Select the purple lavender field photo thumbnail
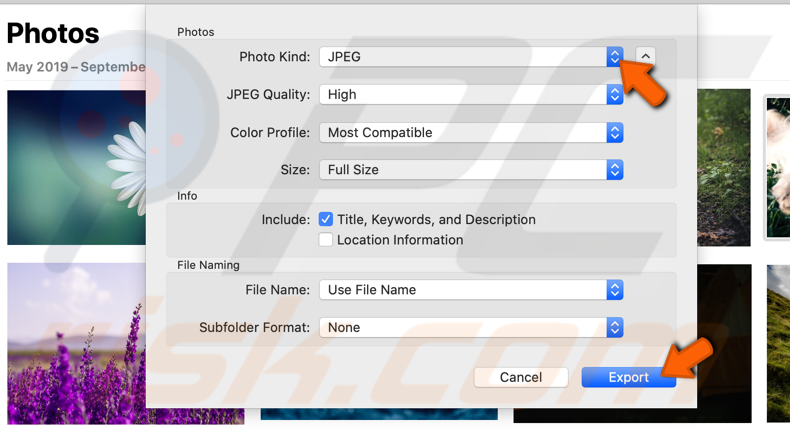This screenshot has width=790, height=436. (x=77, y=343)
